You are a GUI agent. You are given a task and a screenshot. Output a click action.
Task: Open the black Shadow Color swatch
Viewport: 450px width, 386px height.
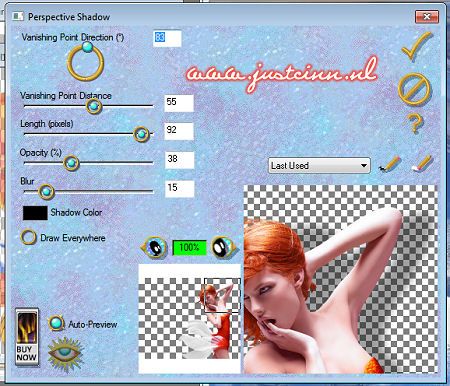point(35,213)
